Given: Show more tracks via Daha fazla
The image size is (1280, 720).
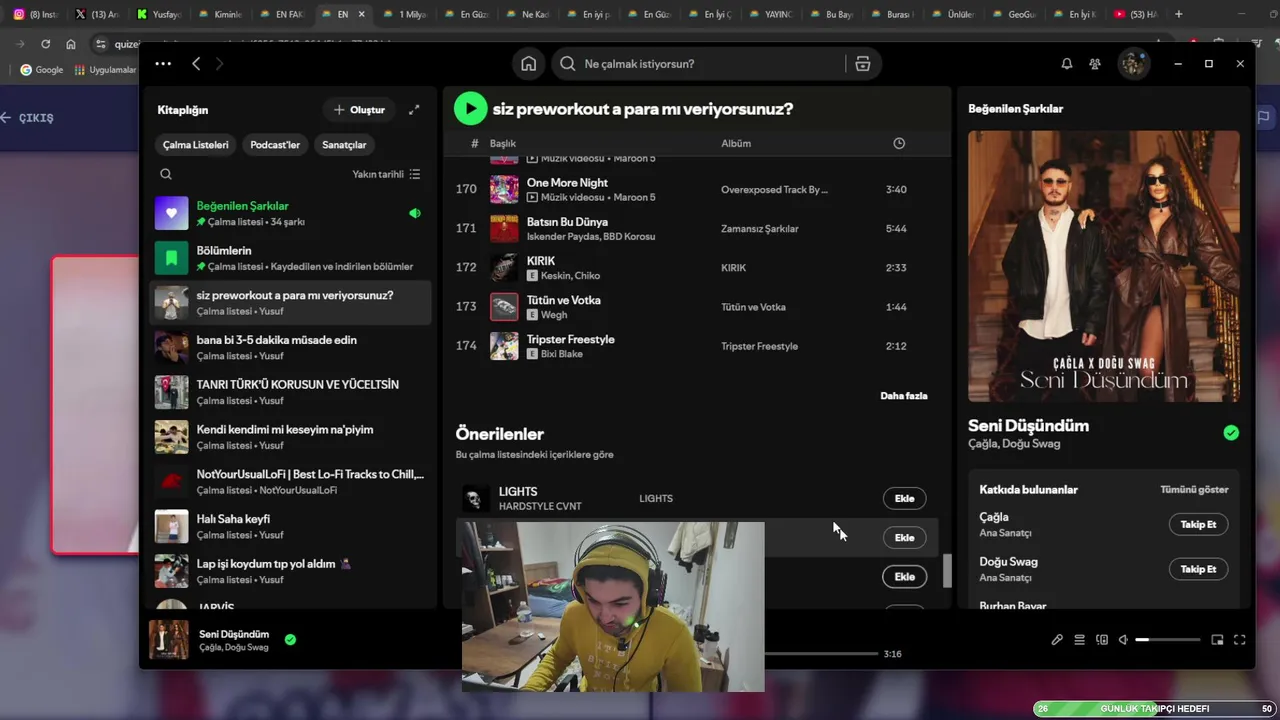Looking at the screenshot, I should 904,396.
